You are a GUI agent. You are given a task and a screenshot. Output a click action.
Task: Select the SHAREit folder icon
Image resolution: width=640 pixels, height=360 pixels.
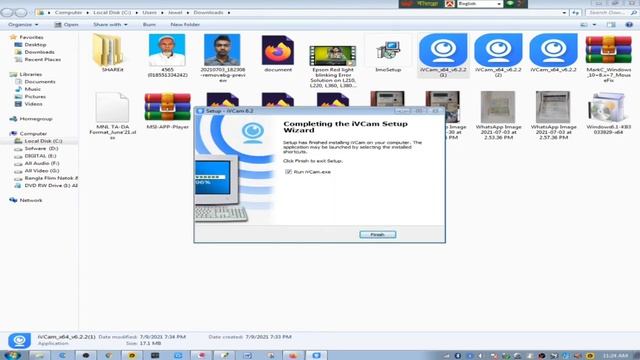pyautogui.click(x=108, y=51)
